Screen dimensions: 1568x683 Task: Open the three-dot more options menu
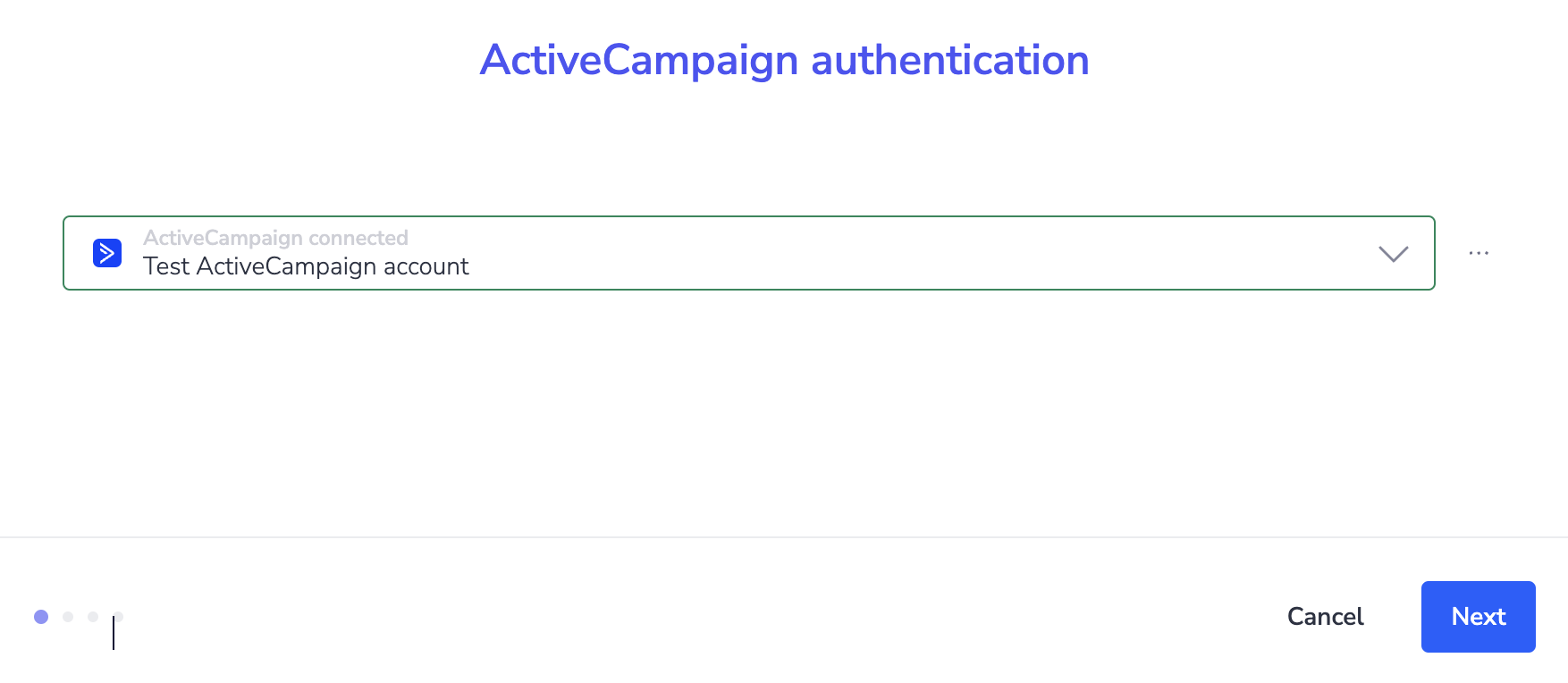pyautogui.click(x=1479, y=253)
